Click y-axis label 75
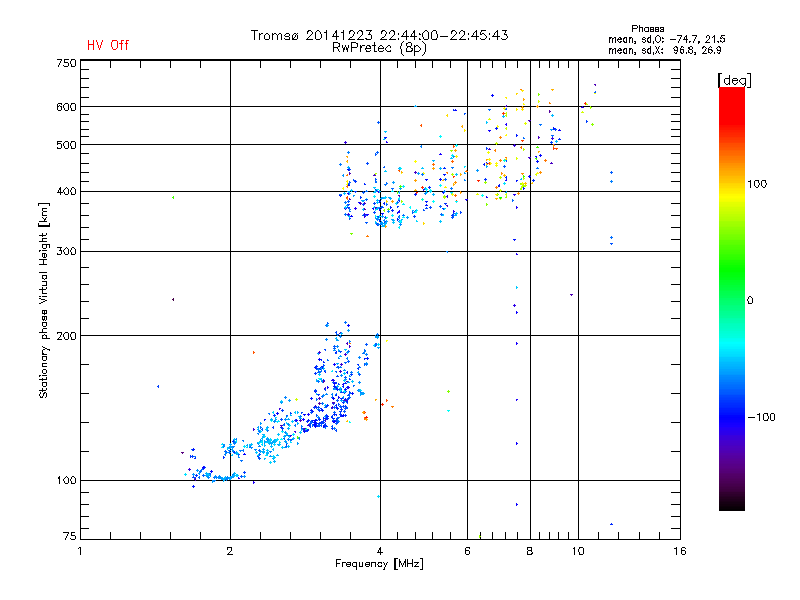The height and width of the screenshot is (600, 800). 69,536
